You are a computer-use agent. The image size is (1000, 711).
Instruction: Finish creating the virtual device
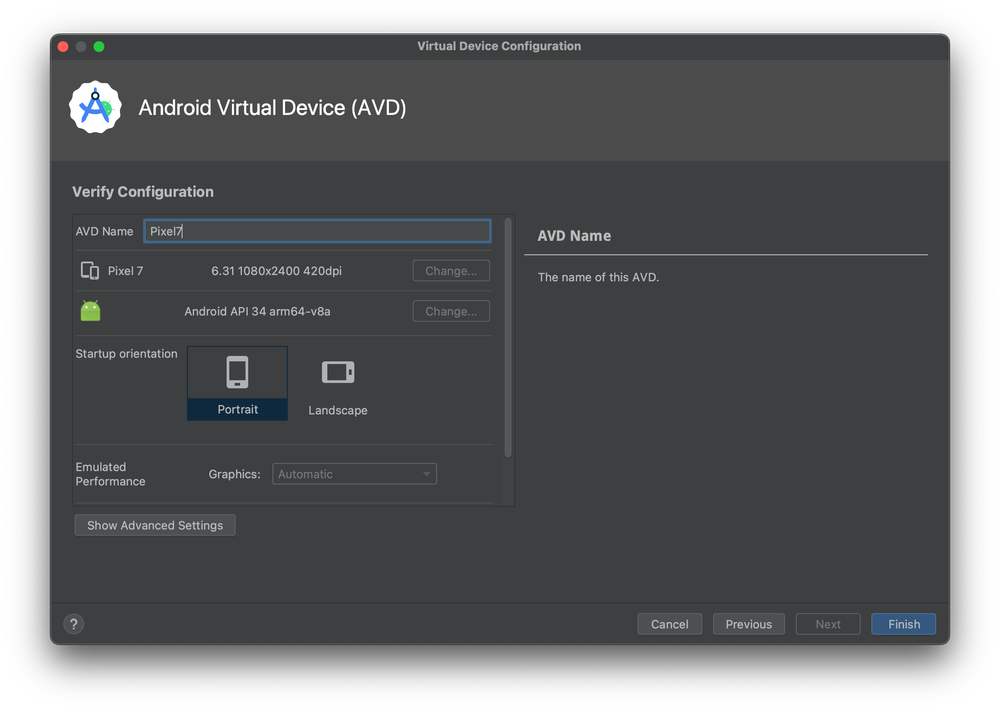[903, 623]
